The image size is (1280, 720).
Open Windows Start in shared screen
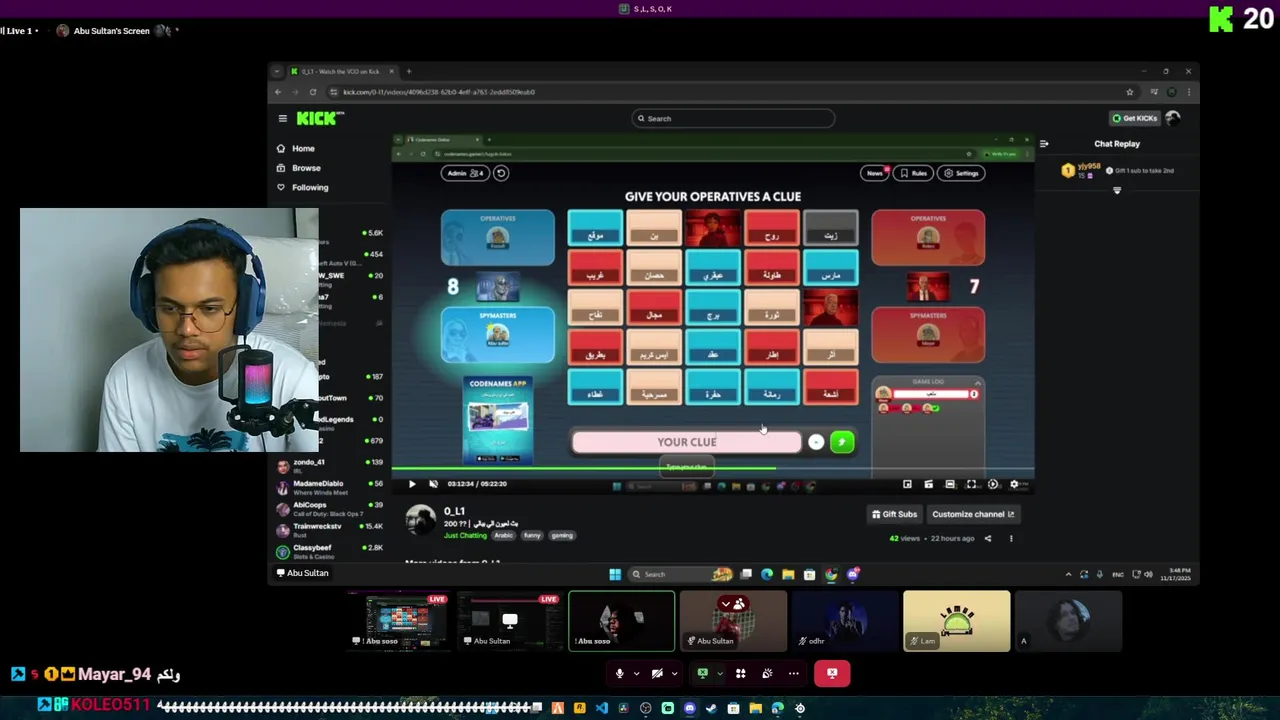[615, 574]
